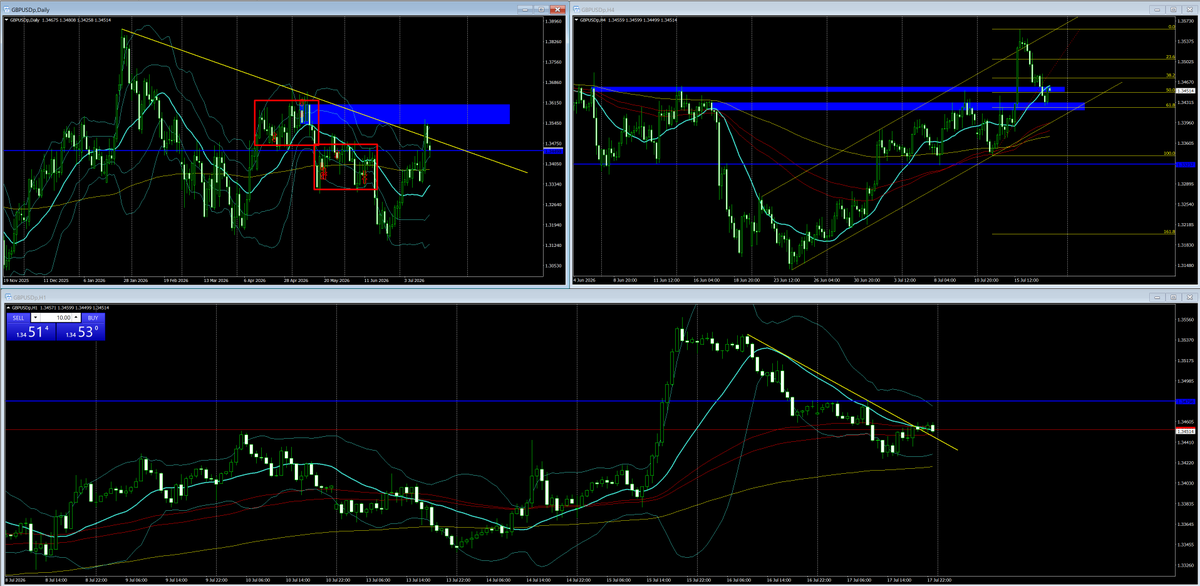1200x586 pixels.
Task: Click the Fibonacci 23.6 level label
Action: pos(1170,57)
